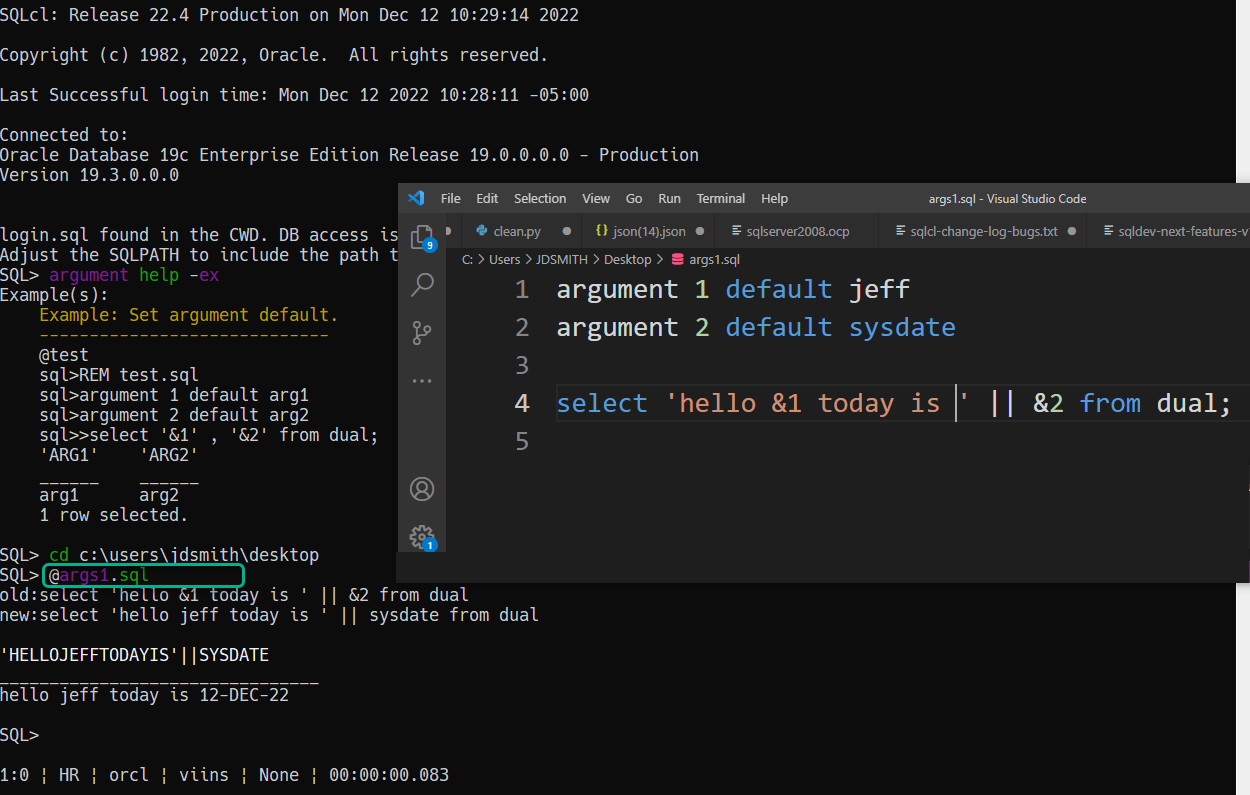Click '&2' in the editor select statement
Screen dimensions: 1250x795
pyautogui.click(x=1048, y=404)
